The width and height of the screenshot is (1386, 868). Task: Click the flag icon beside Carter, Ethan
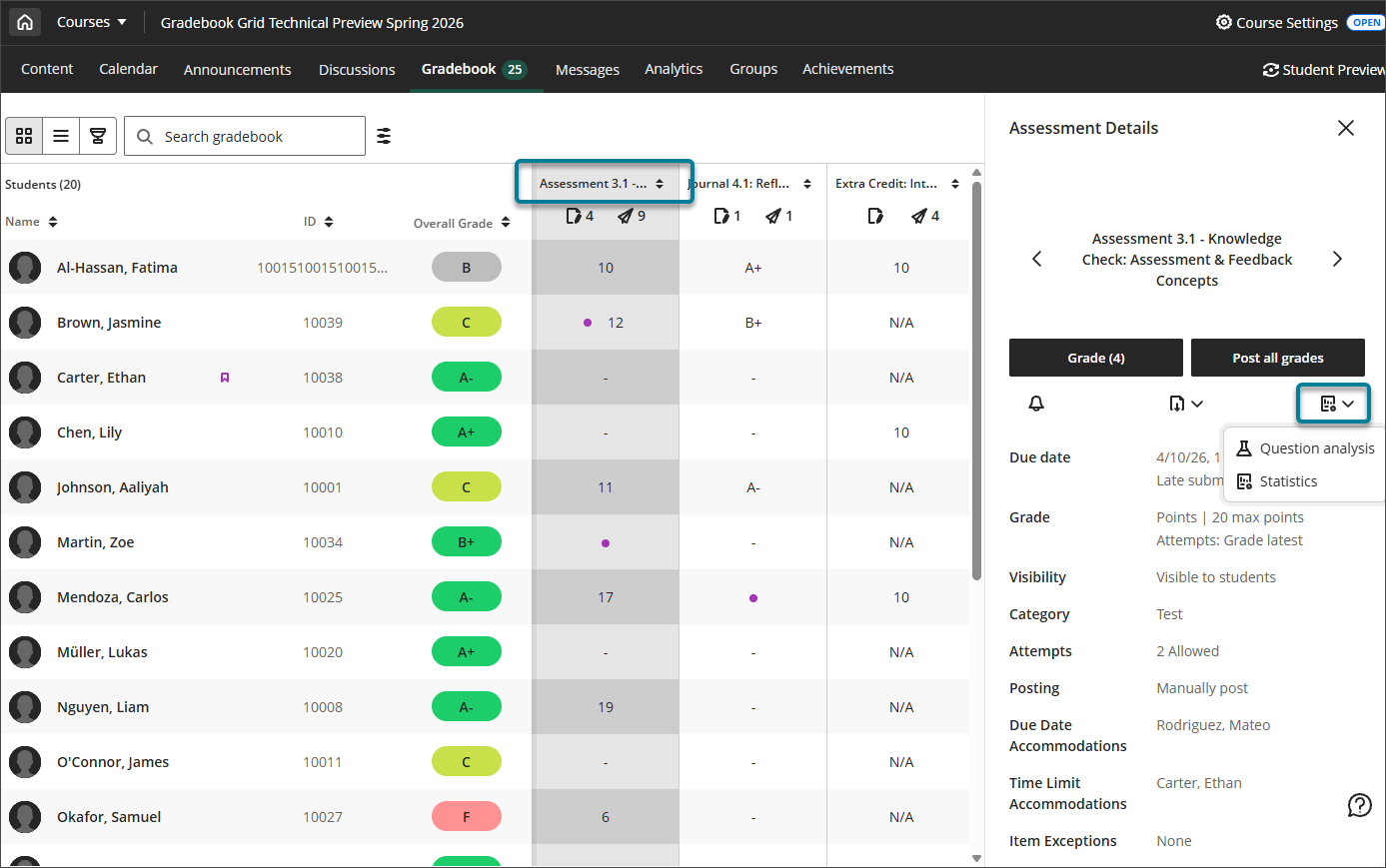[225, 378]
